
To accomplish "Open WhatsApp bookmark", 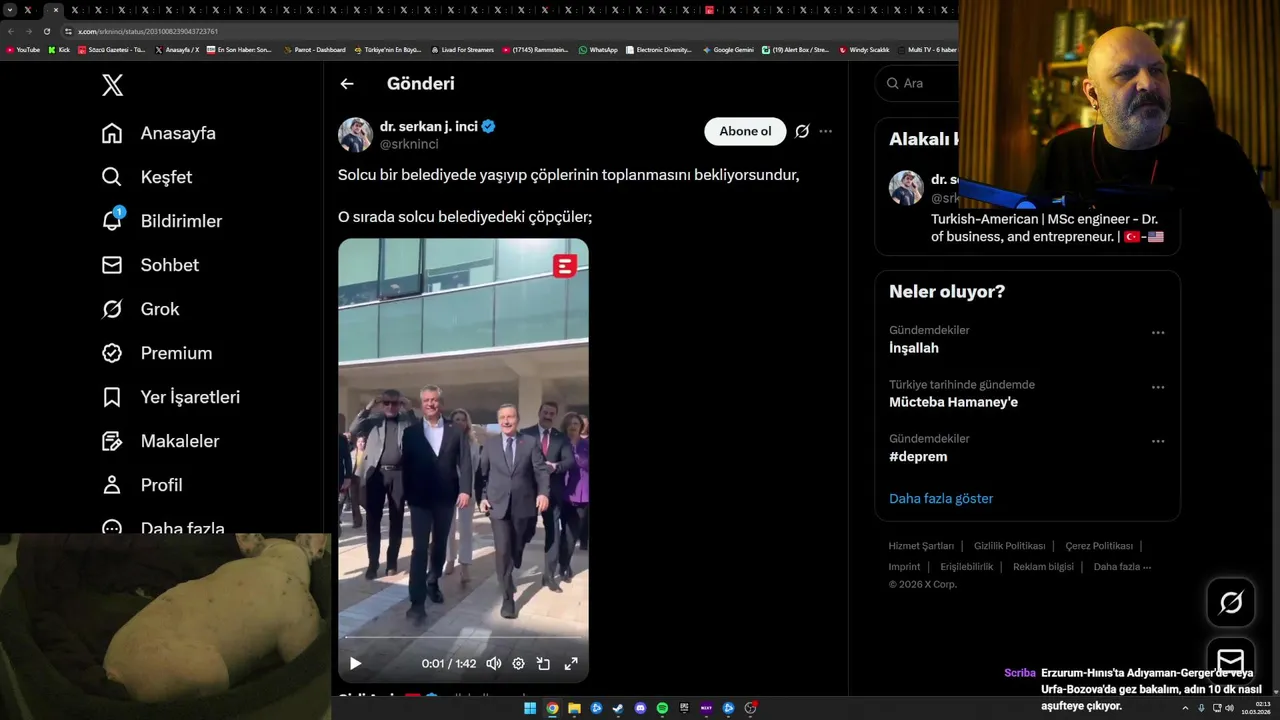I will pos(598,49).
